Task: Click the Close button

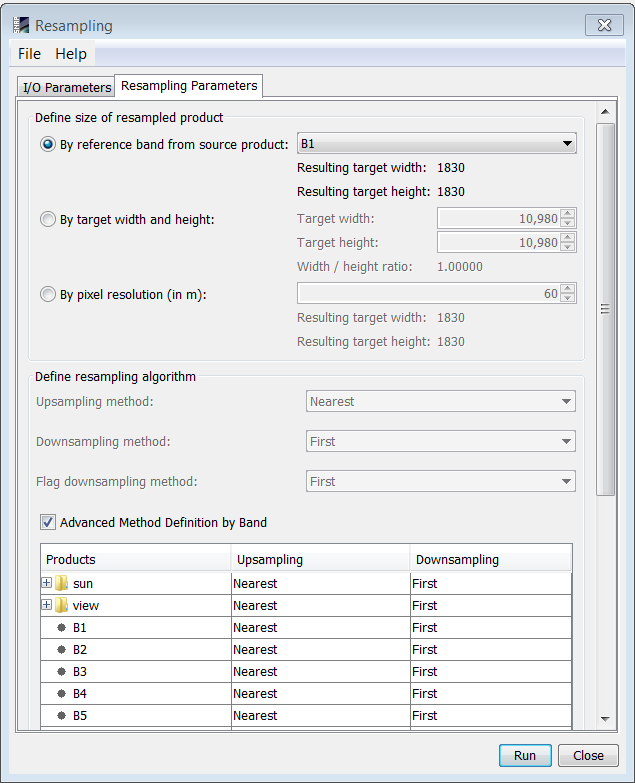Action: pyautogui.click(x=588, y=756)
